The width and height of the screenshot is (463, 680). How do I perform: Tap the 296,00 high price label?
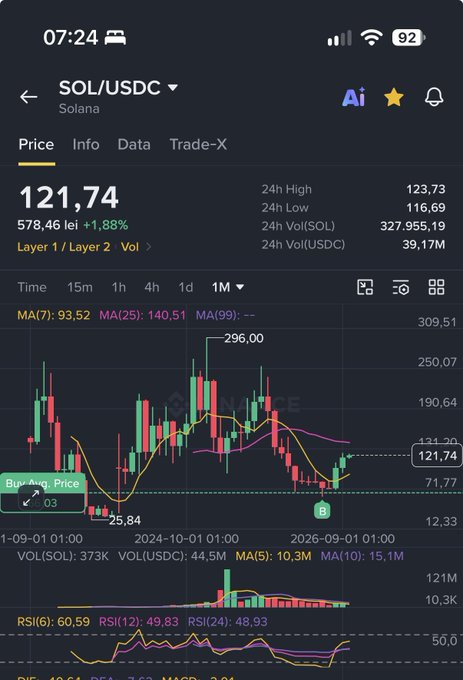[244, 338]
